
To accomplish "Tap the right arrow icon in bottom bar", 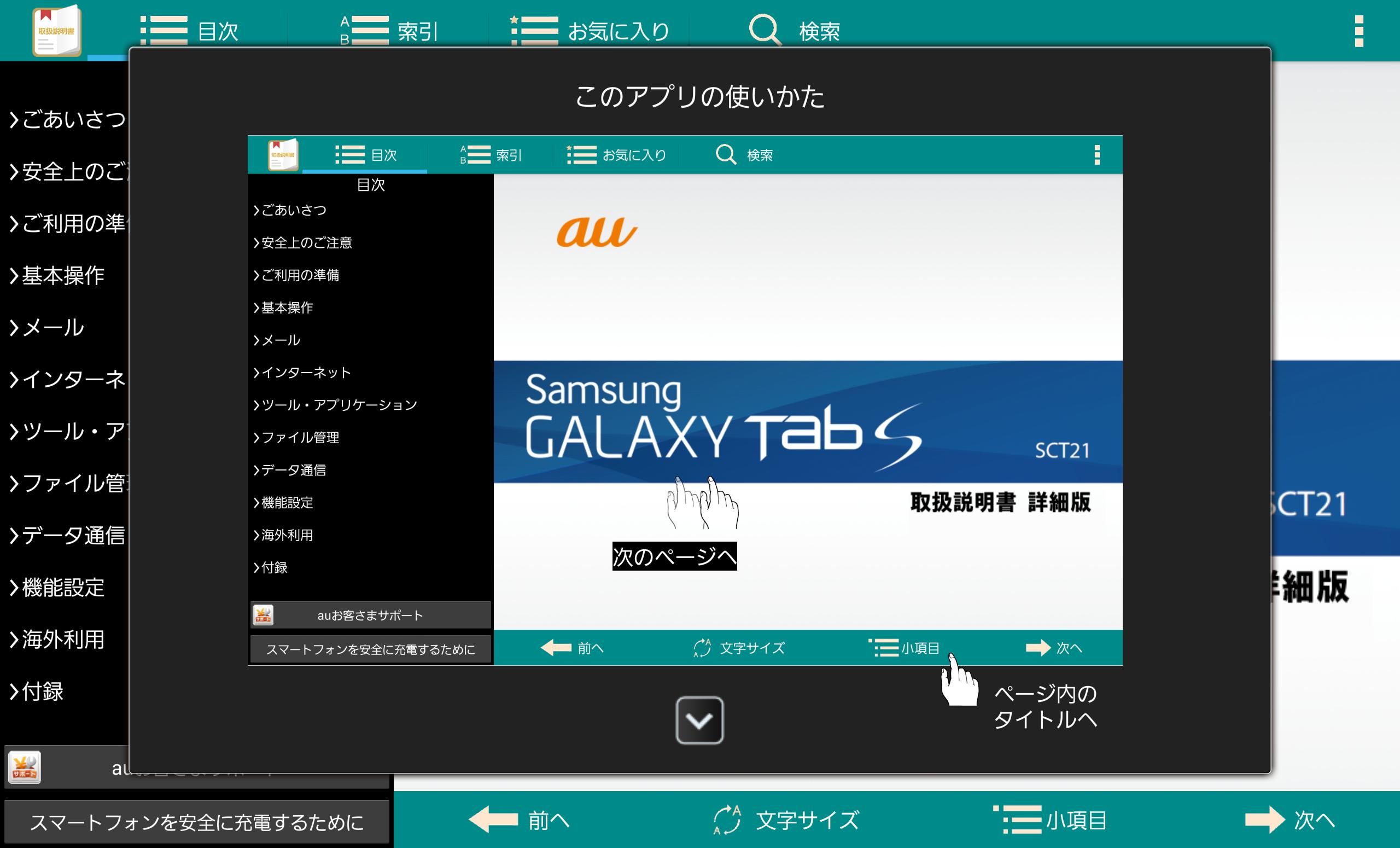I will [1265, 820].
